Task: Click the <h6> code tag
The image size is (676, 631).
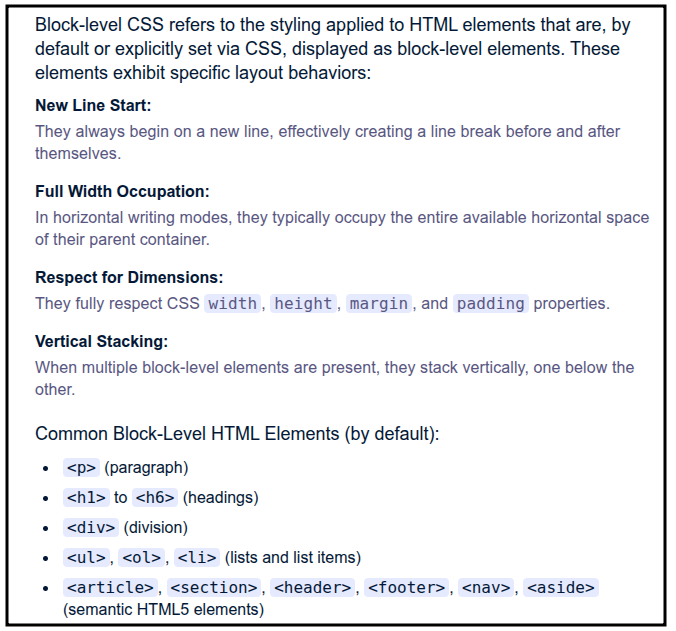Action: [155, 497]
